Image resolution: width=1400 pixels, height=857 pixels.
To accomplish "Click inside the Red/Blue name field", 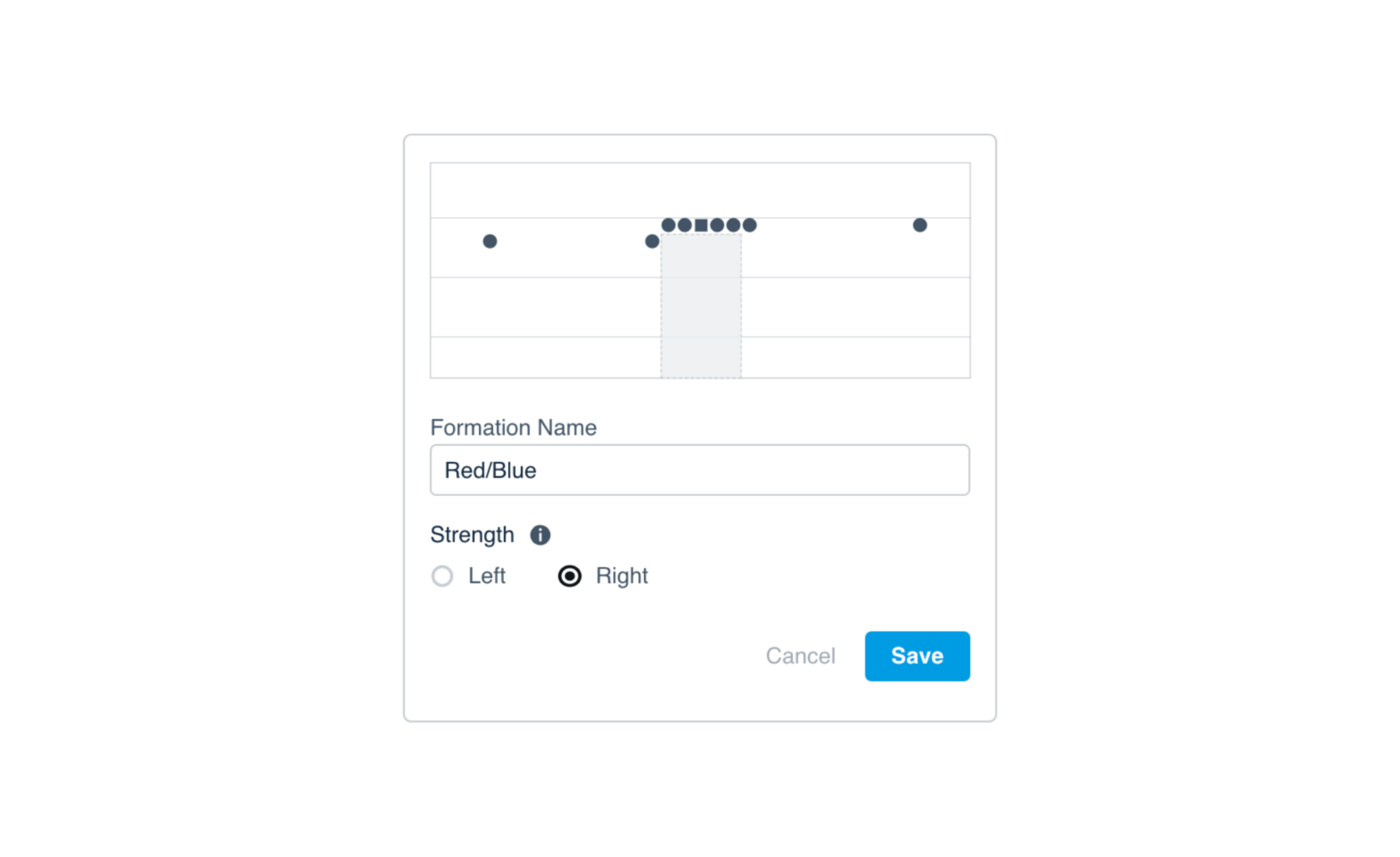I will pos(699,470).
